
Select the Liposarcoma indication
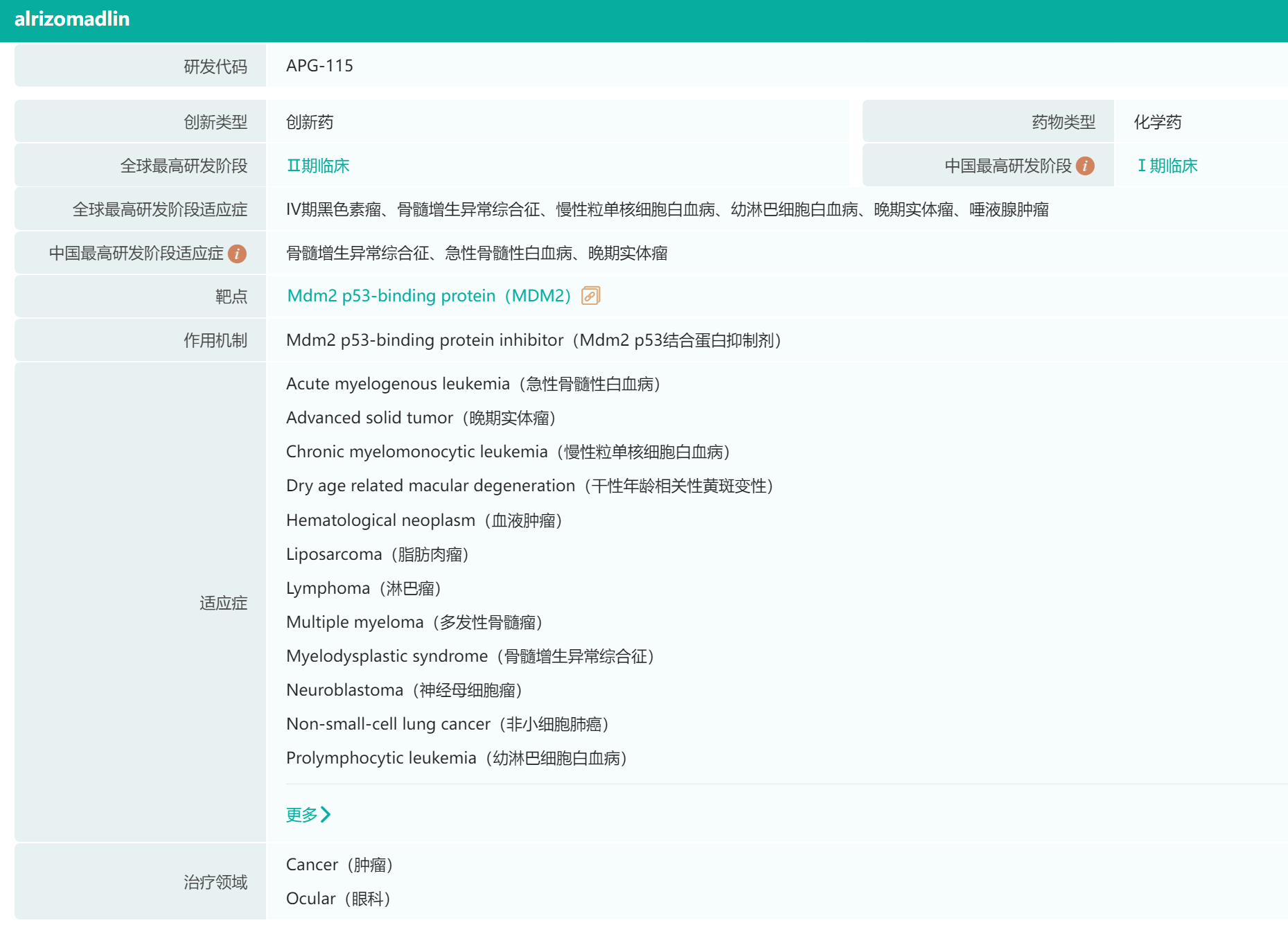pos(377,554)
